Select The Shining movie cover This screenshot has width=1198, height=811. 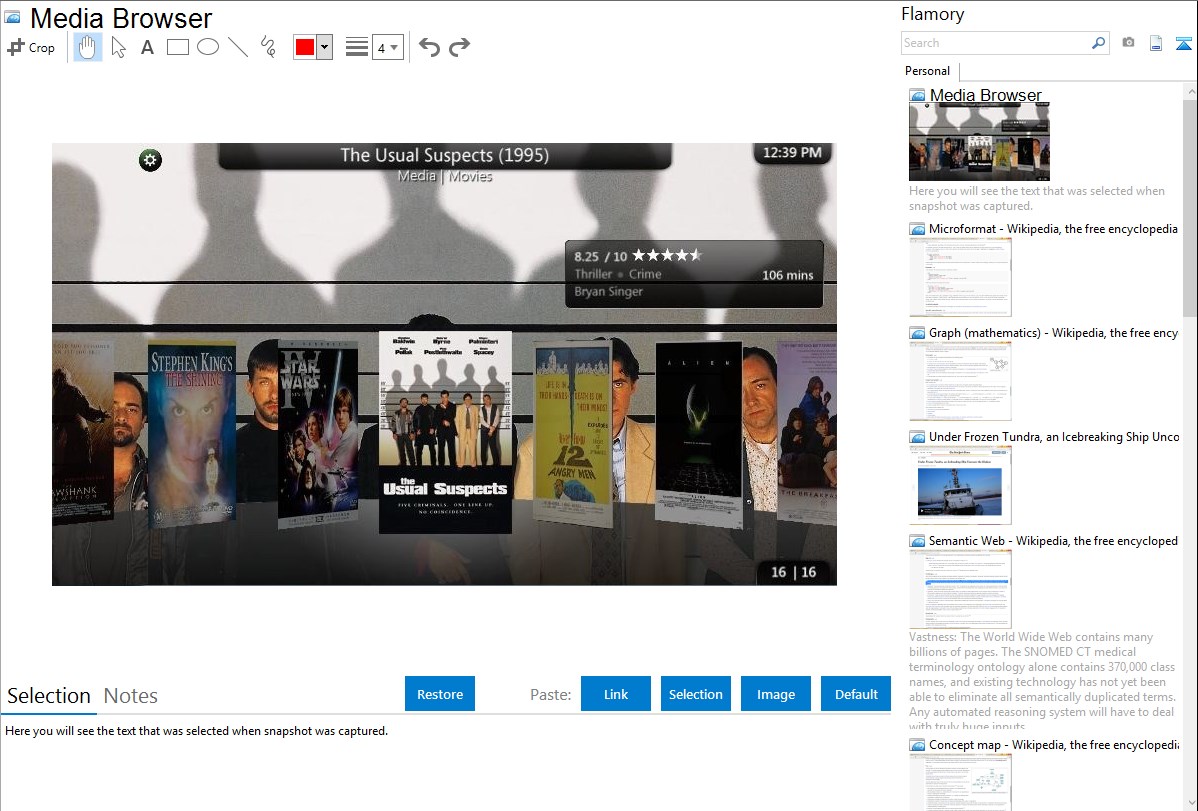(x=192, y=433)
